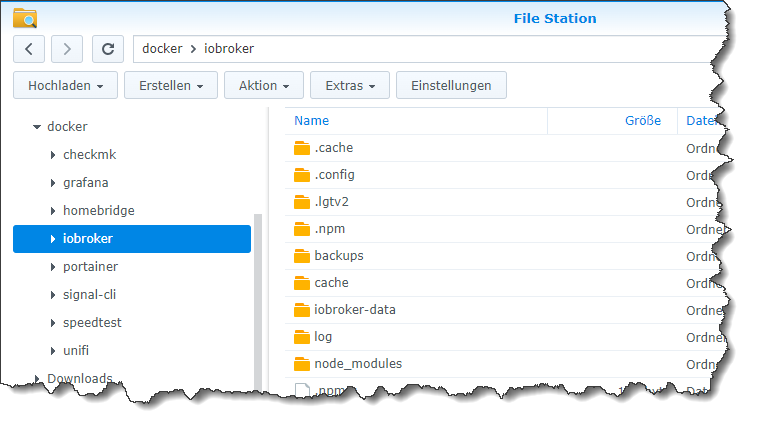
Task: Click the Einstellungen button
Action: (x=451, y=86)
